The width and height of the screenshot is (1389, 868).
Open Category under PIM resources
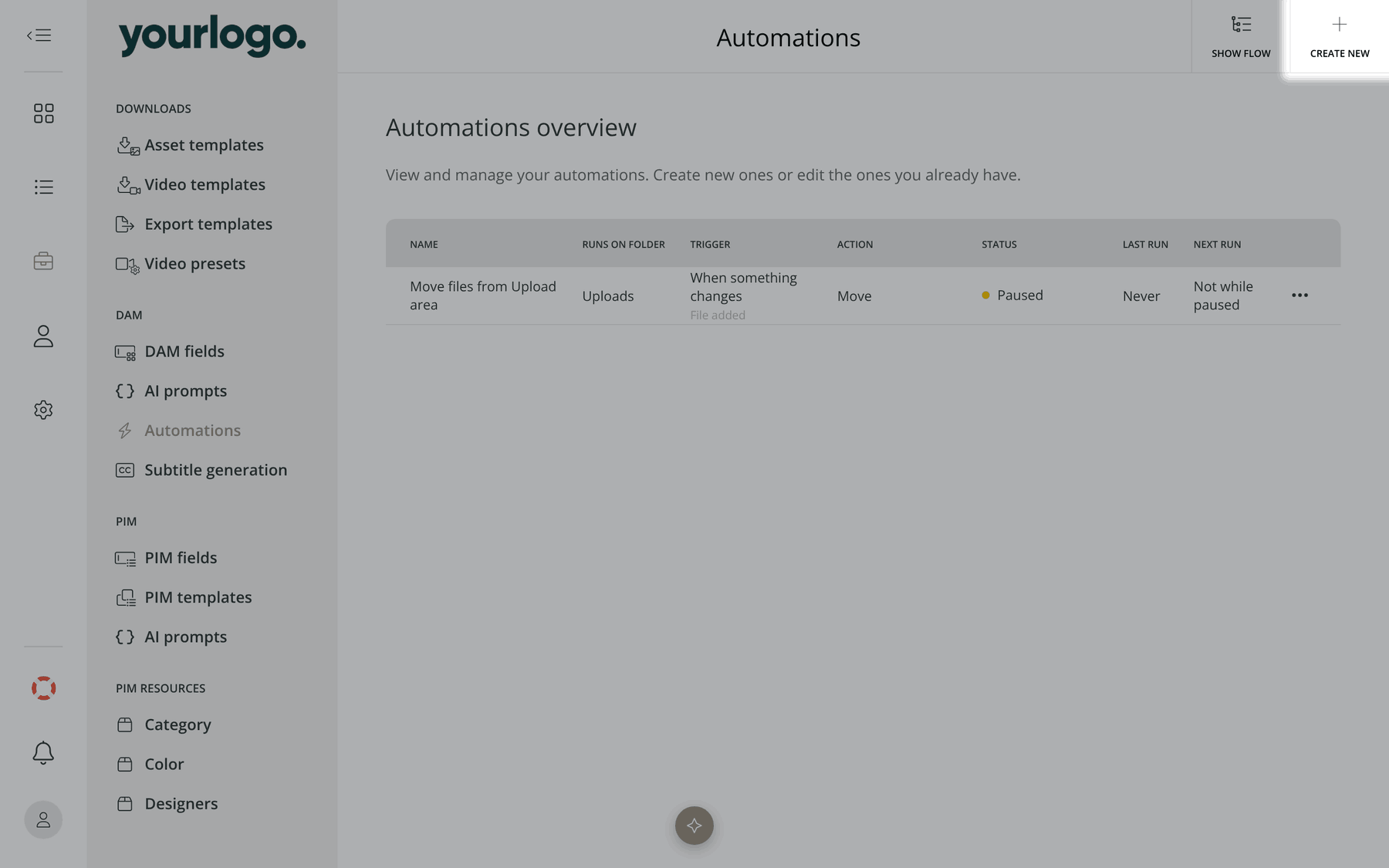point(164,724)
